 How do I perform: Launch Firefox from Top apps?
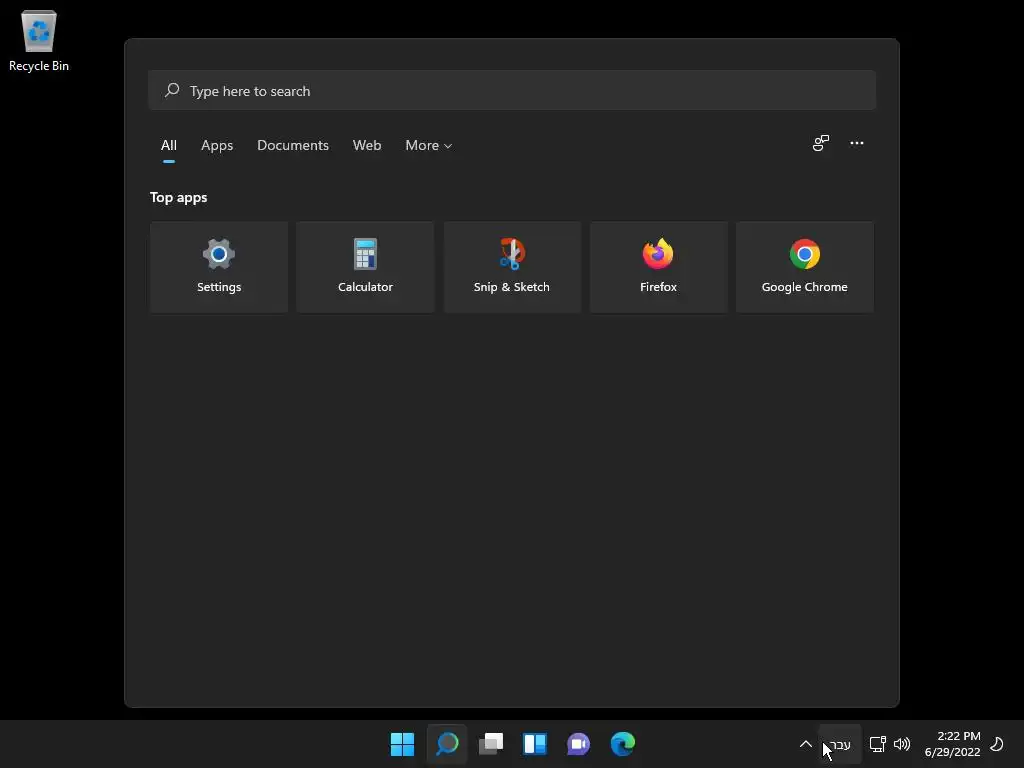coord(658,266)
